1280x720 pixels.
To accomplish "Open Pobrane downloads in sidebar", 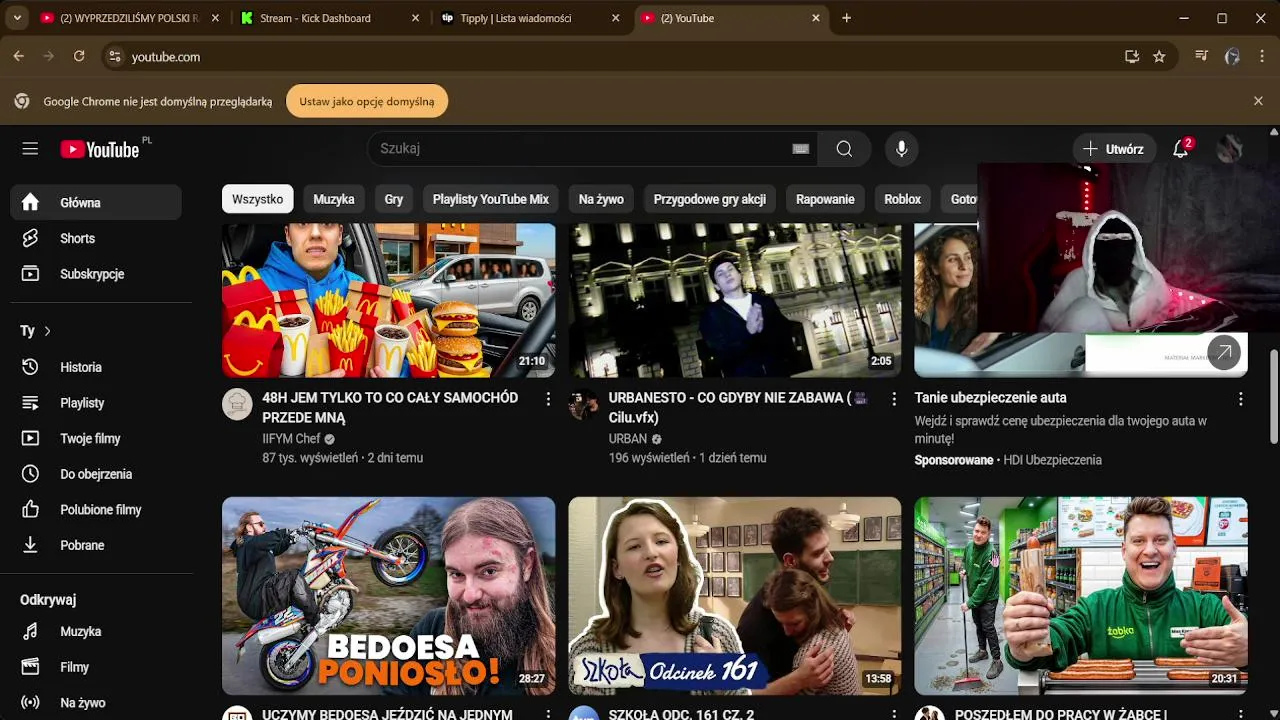I will point(96,545).
